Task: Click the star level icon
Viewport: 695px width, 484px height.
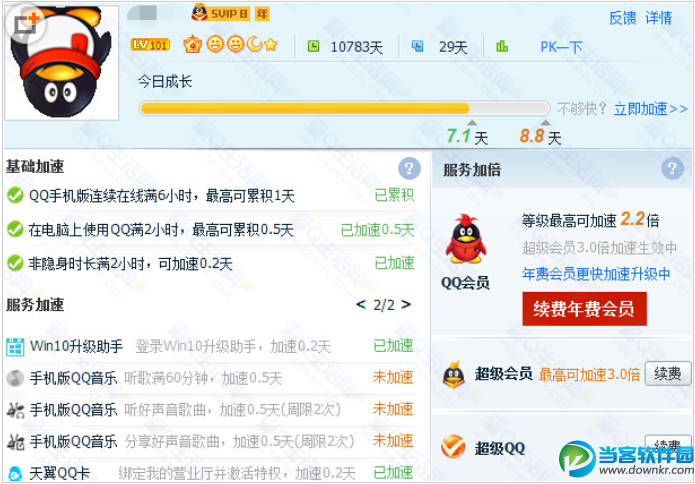Action: [x=271, y=44]
